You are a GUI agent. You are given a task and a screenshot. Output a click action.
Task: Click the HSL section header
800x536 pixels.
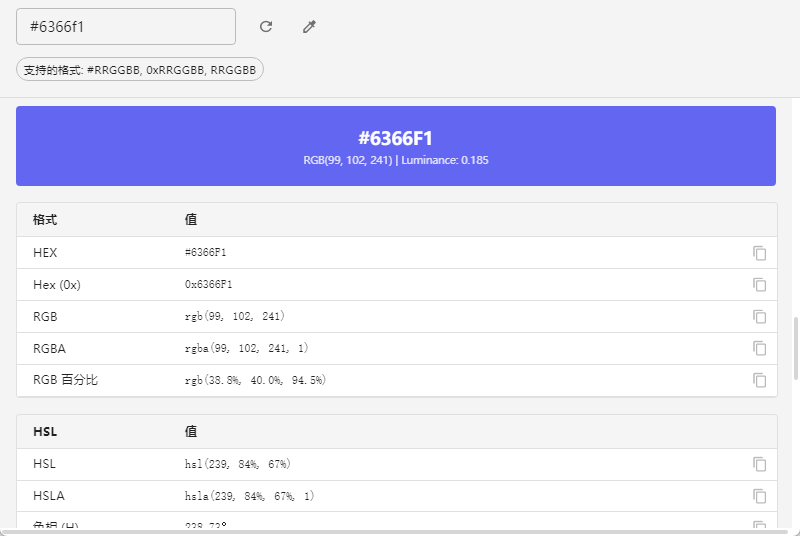tap(45, 432)
